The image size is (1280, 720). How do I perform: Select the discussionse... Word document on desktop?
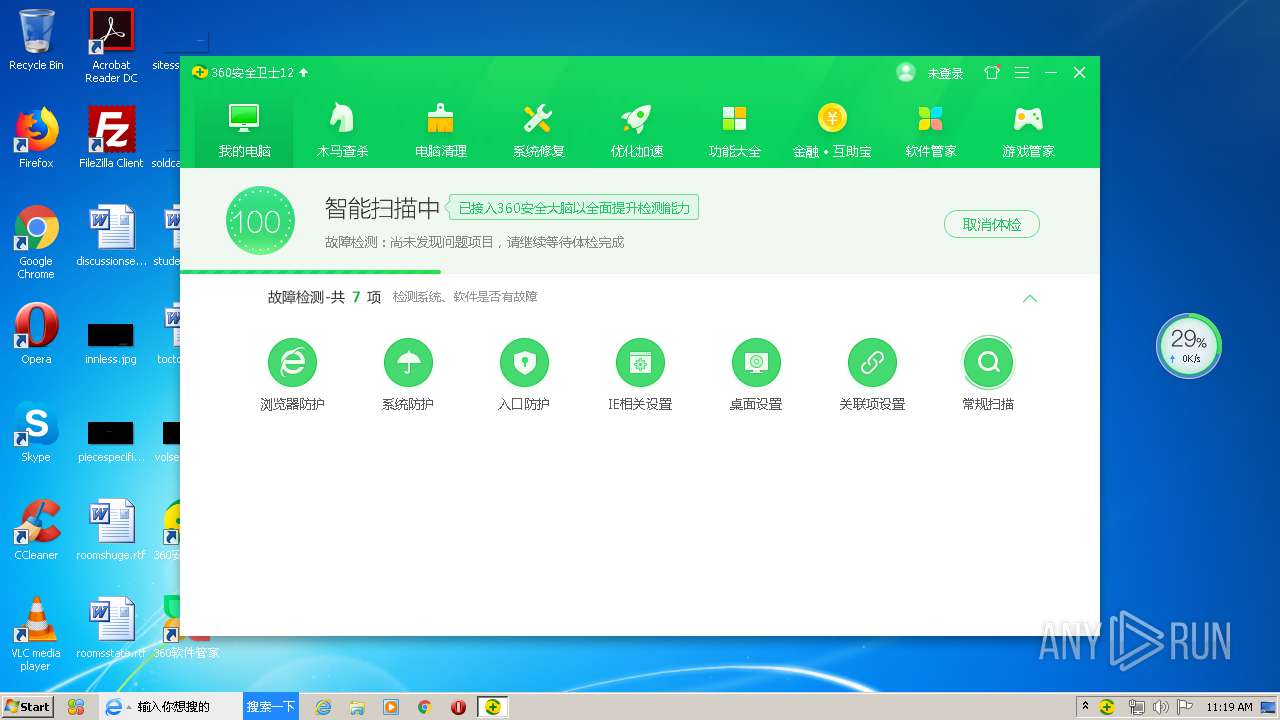111,236
